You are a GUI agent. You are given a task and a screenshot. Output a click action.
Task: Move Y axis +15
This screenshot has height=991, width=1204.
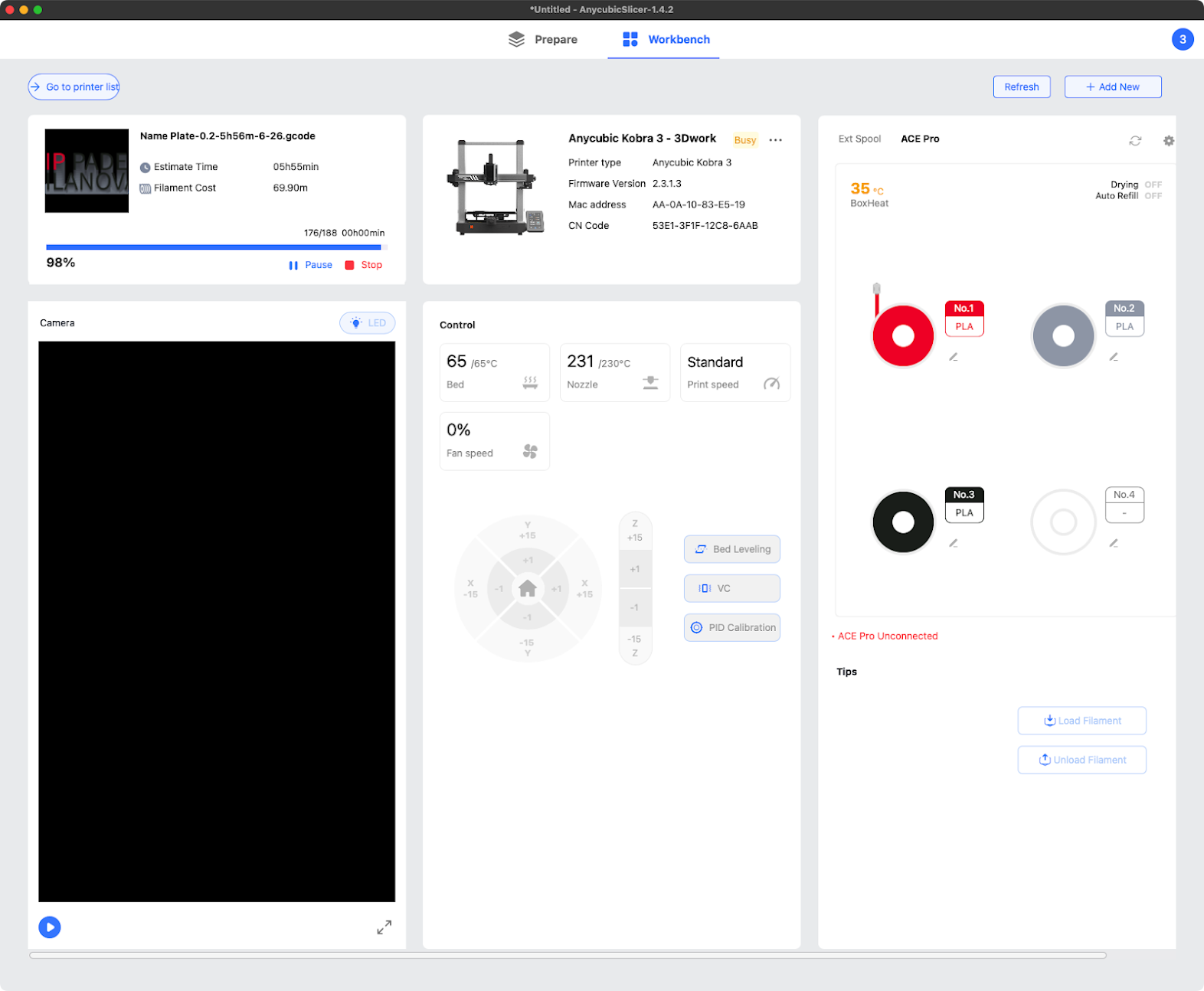[528, 530]
